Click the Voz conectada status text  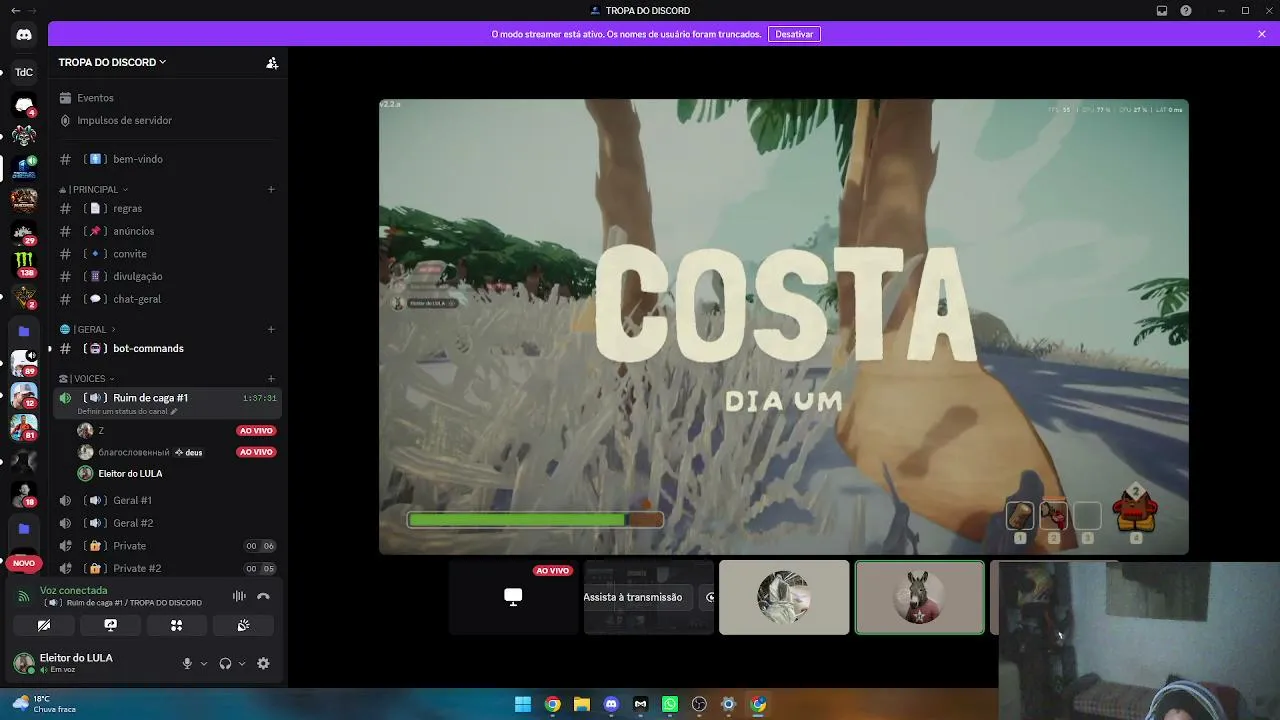point(74,590)
